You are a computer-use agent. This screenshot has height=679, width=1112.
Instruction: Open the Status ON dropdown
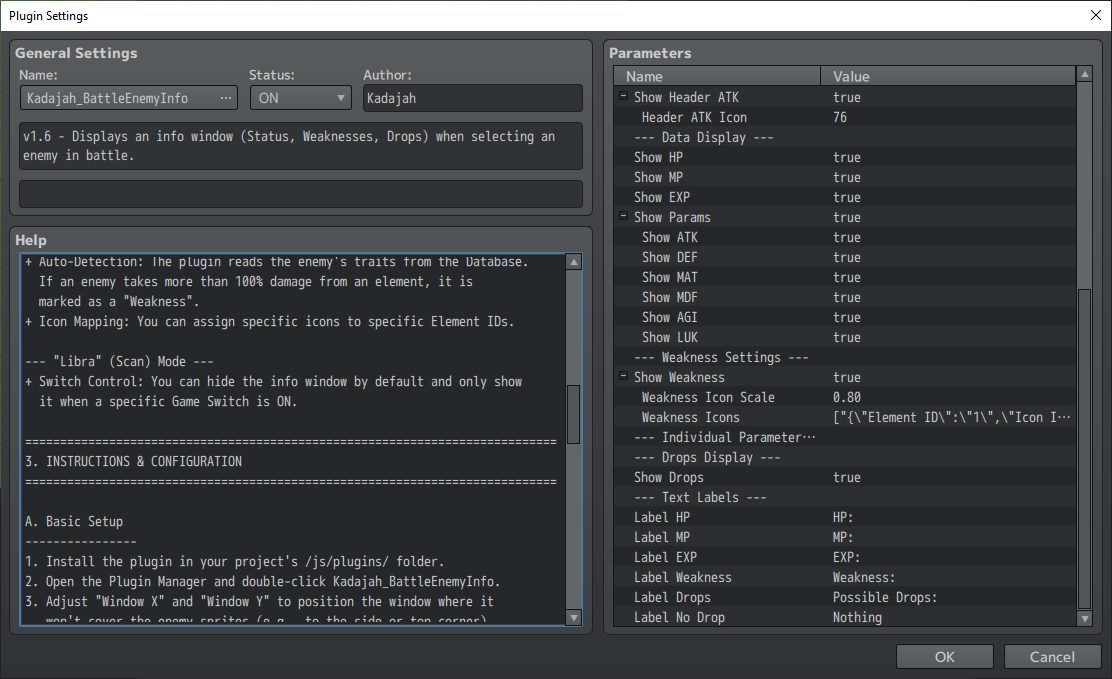(x=301, y=98)
